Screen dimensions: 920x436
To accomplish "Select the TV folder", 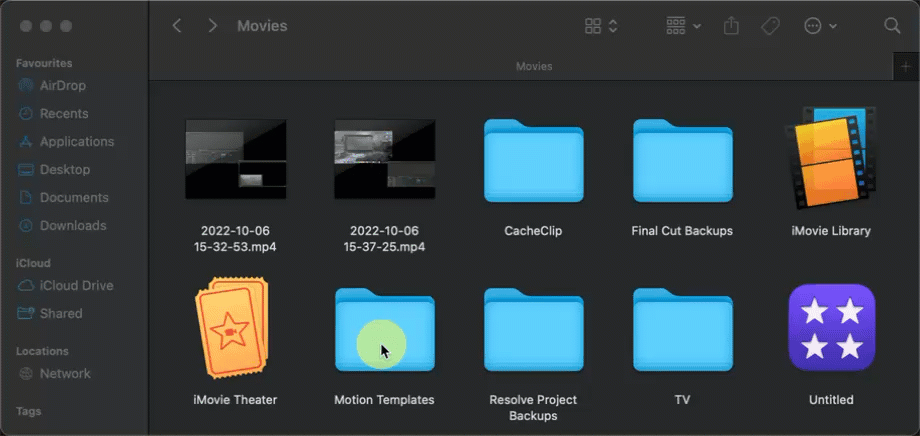I will [682, 328].
